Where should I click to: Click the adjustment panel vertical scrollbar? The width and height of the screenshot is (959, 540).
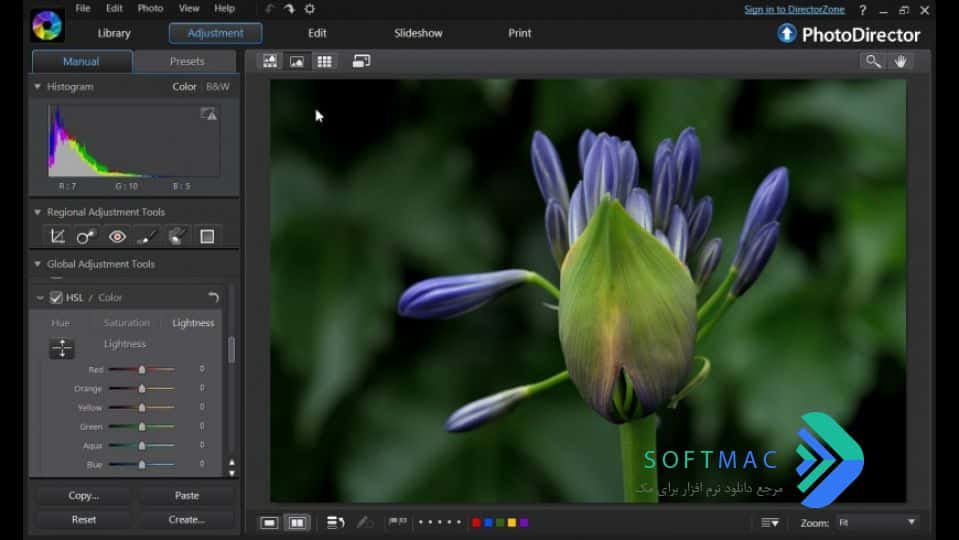[231, 350]
